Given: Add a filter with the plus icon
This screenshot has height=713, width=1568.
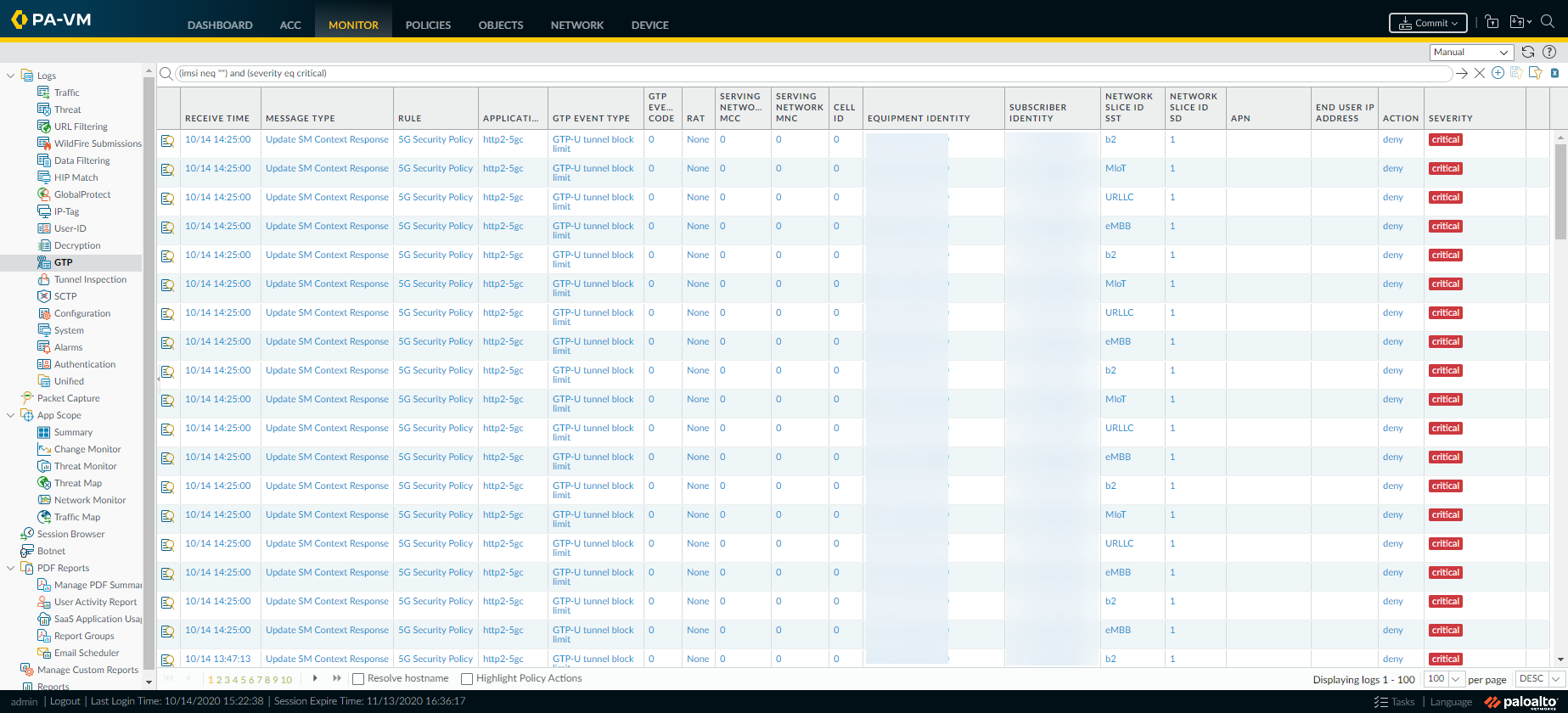Looking at the screenshot, I should (x=1498, y=73).
